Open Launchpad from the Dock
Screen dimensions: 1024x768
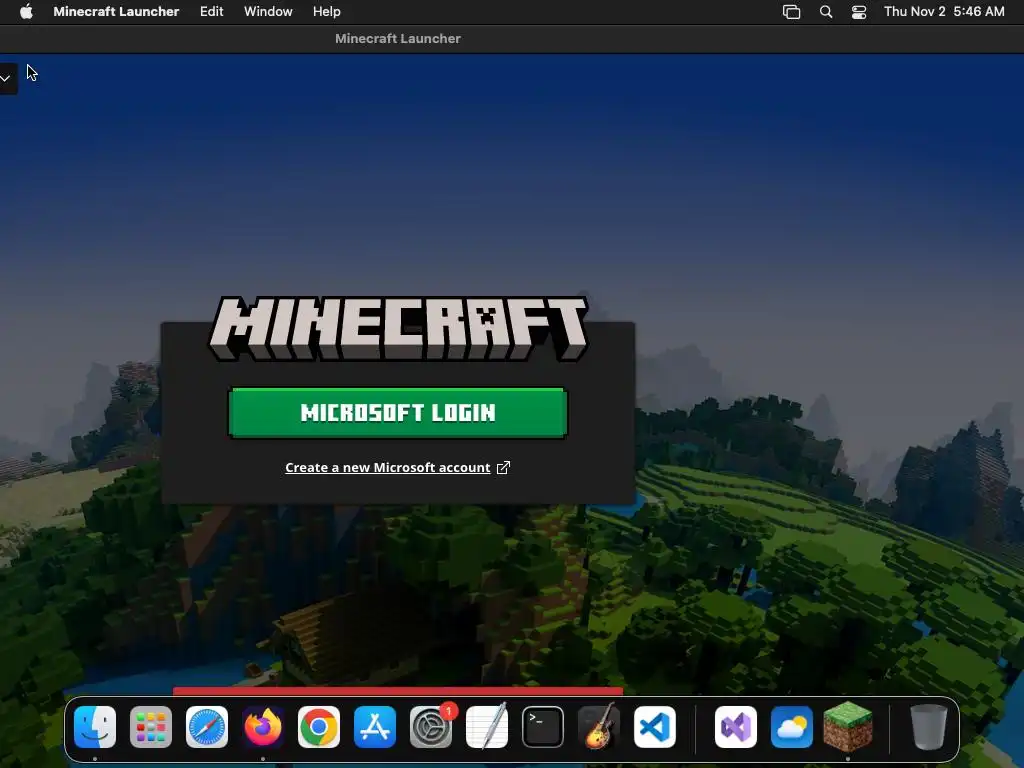pyautogui.click(x=151, y=727)
